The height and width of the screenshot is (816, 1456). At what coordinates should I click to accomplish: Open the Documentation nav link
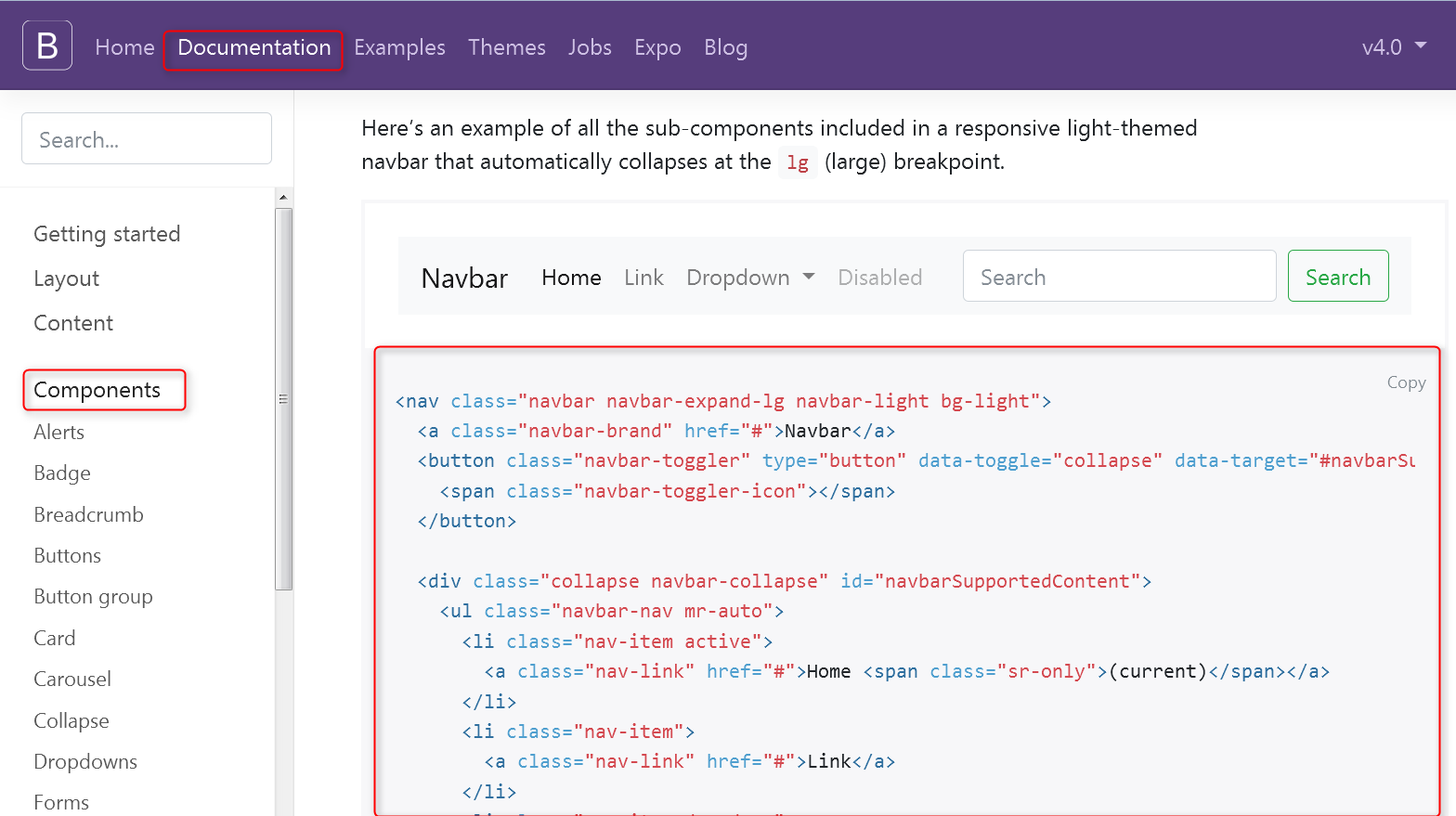pos(253,47)
